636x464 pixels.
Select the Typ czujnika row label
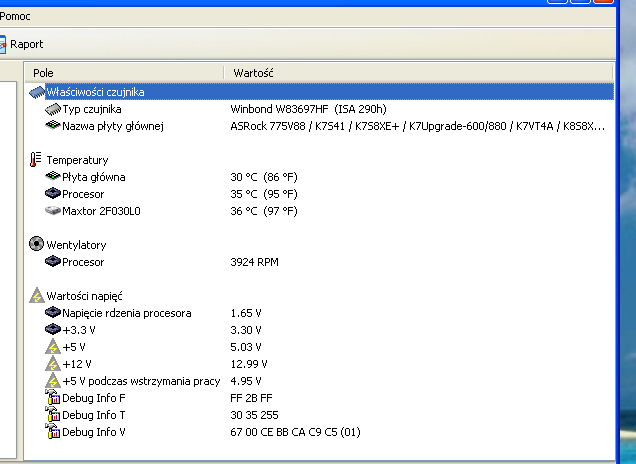92,109
